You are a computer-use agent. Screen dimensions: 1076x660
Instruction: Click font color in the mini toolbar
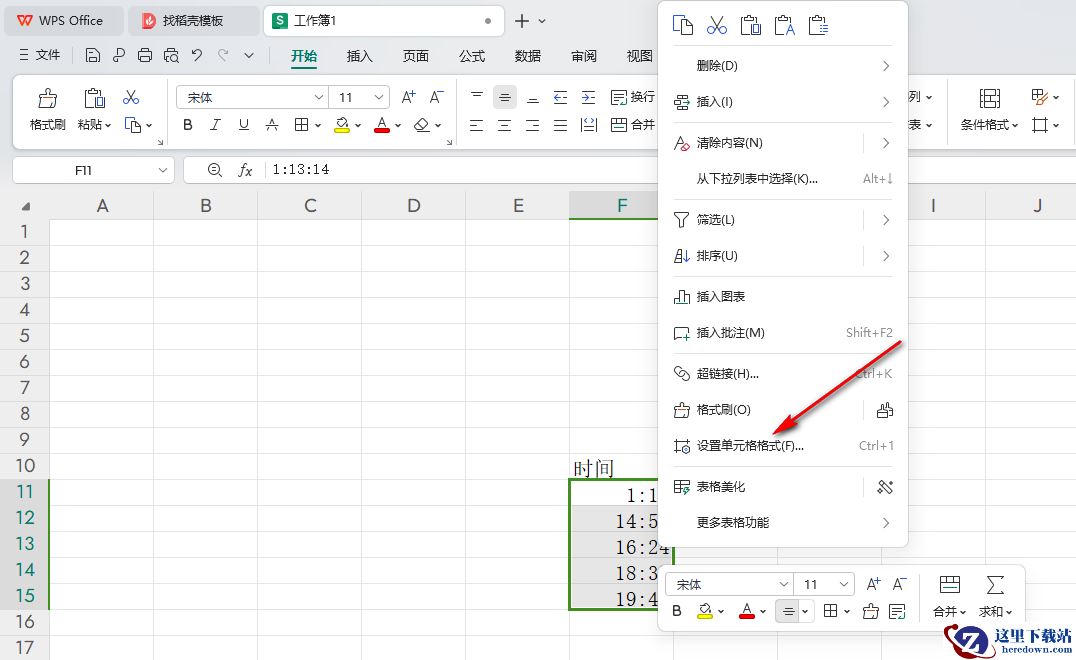click(x=747, y=611)
